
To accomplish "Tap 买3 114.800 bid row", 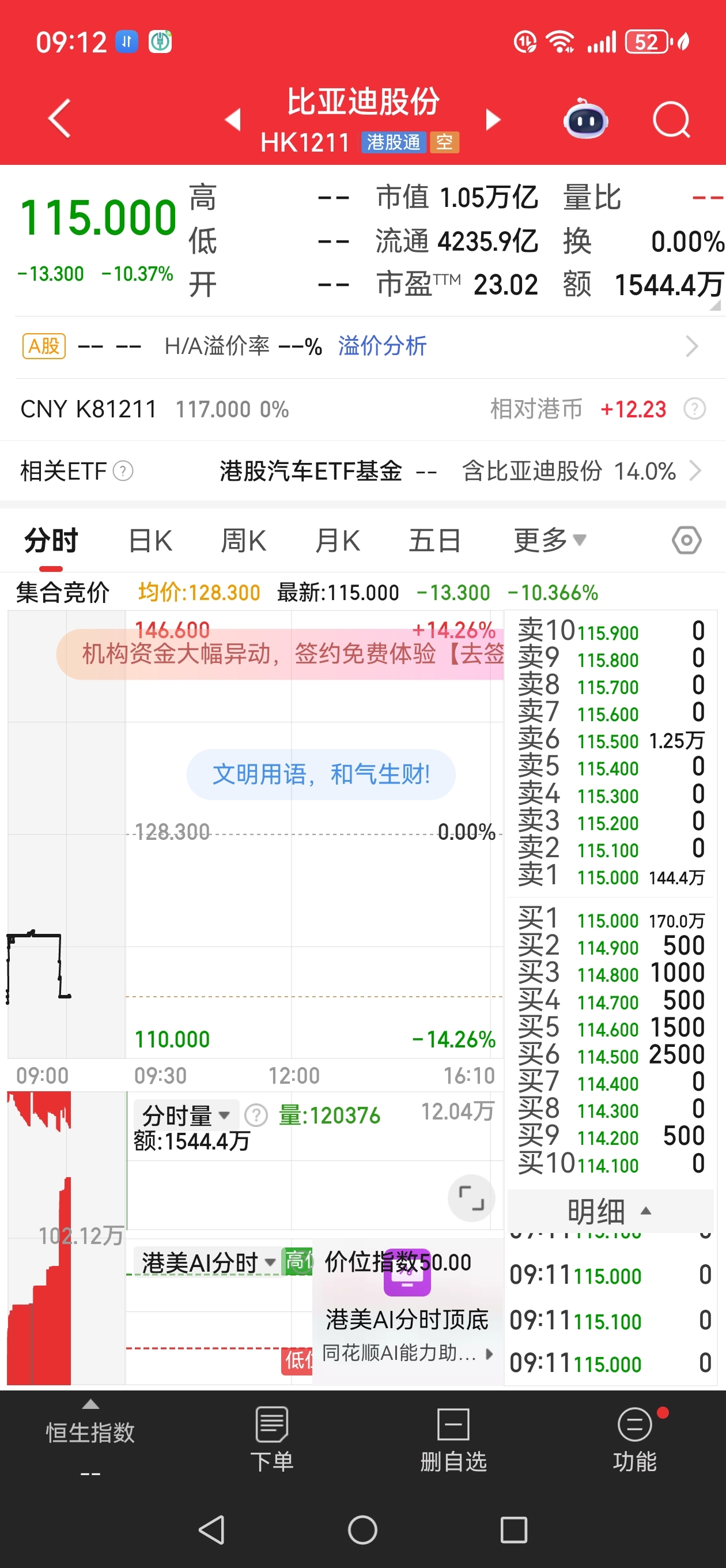I will (x=610, y=974).
